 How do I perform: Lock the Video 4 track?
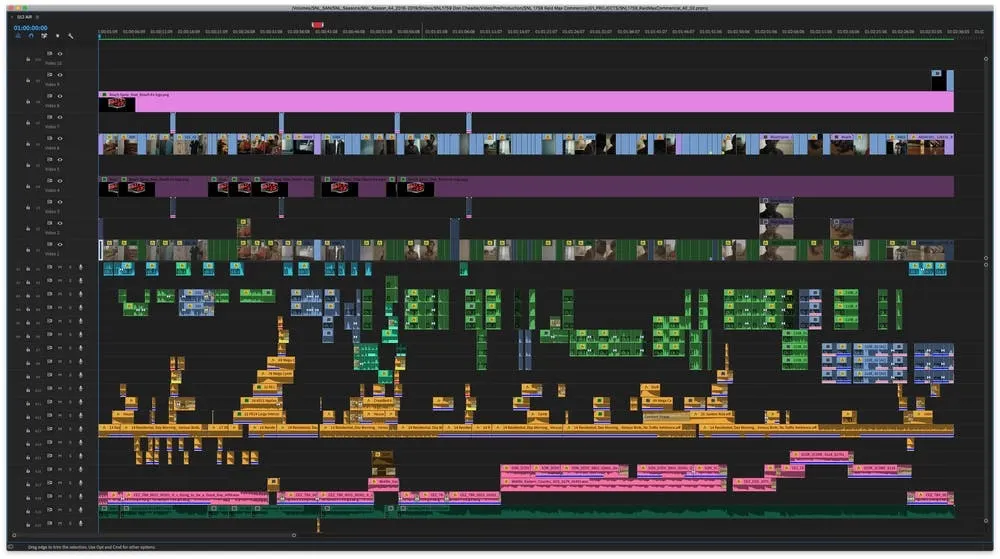pyautogui.click(x=28, y=186)
